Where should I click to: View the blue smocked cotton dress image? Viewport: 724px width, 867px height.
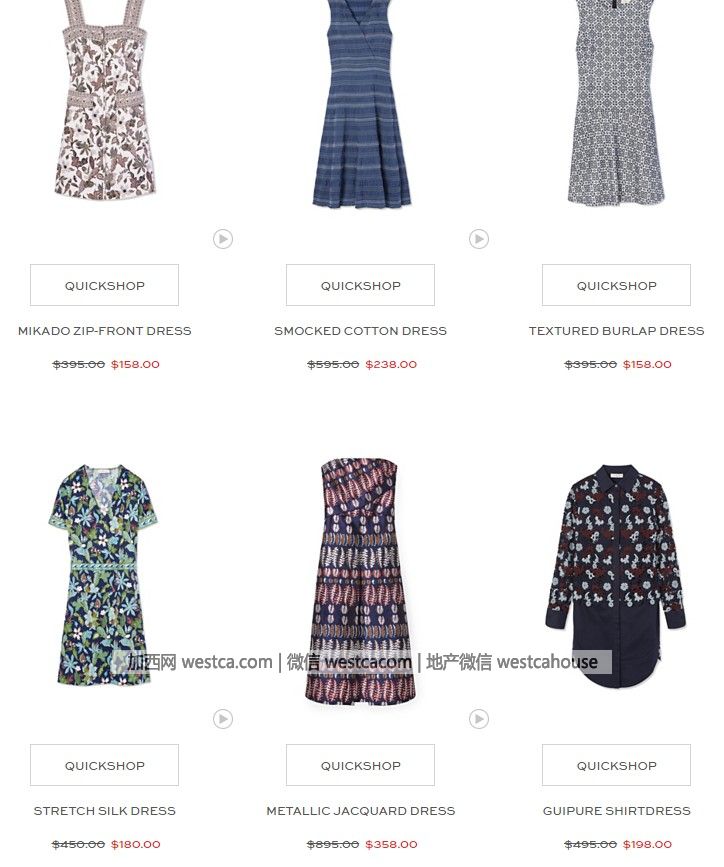tap(361, 103)
